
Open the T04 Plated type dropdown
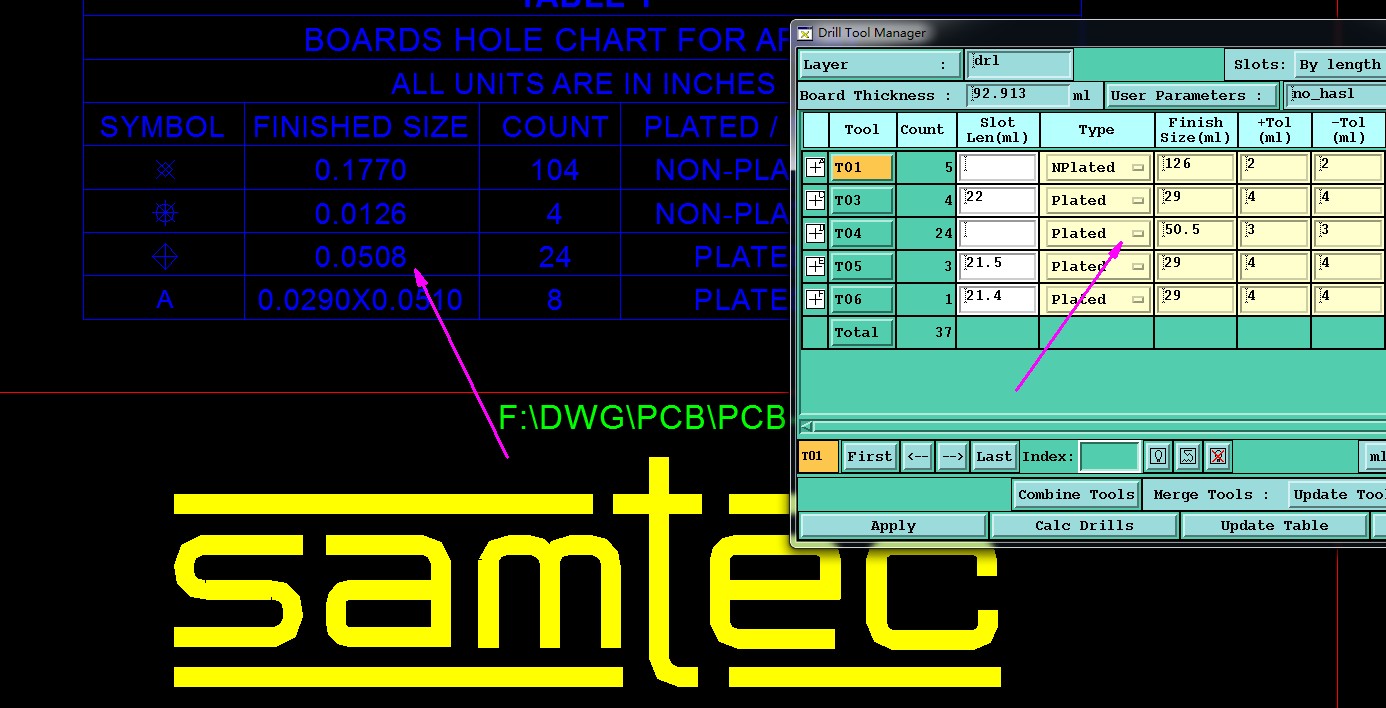tap(1098, 233)
